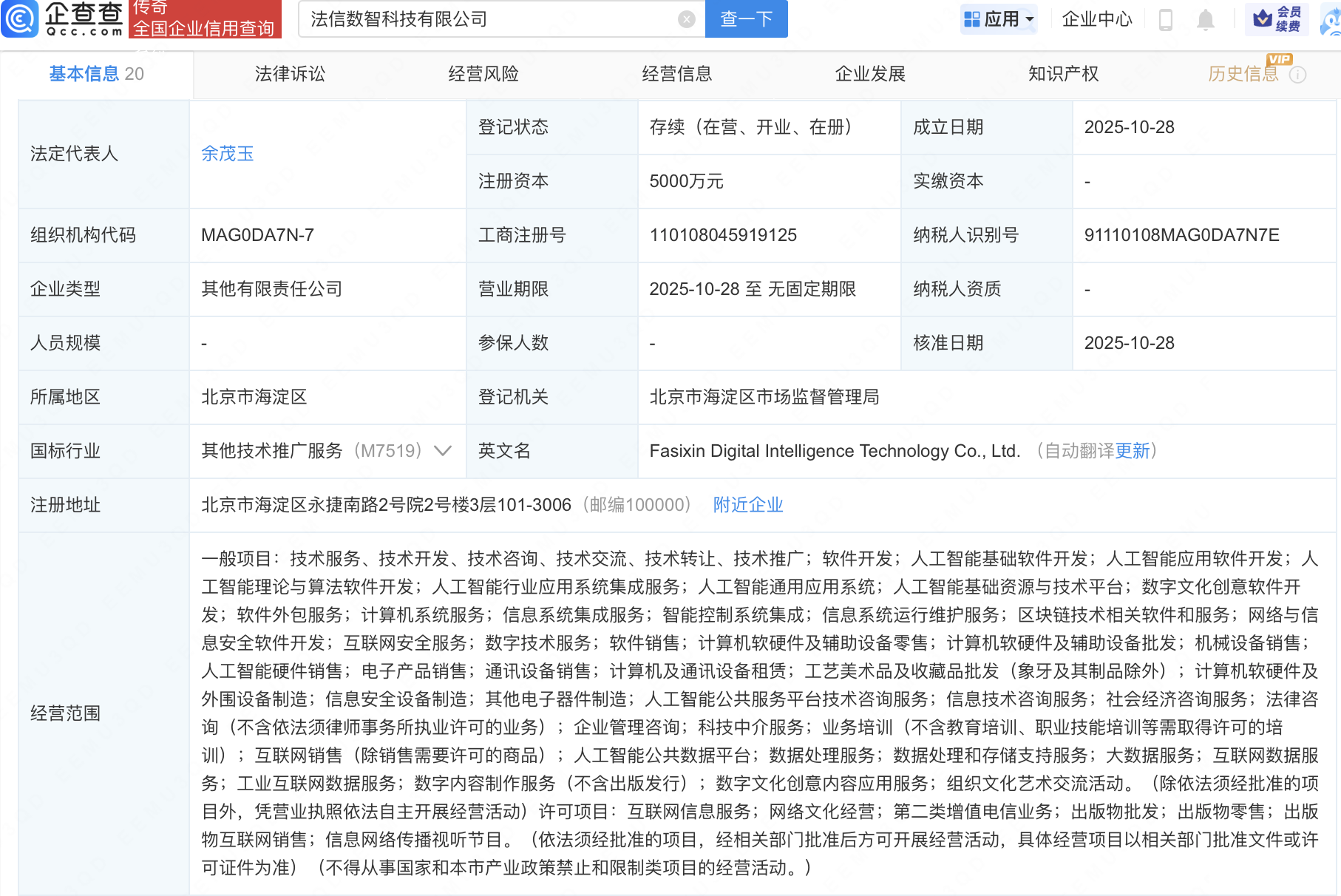This screenshot has height=896, width=1341.
Task: Click the member renewal crown icon
Action: pos(1263,18)
